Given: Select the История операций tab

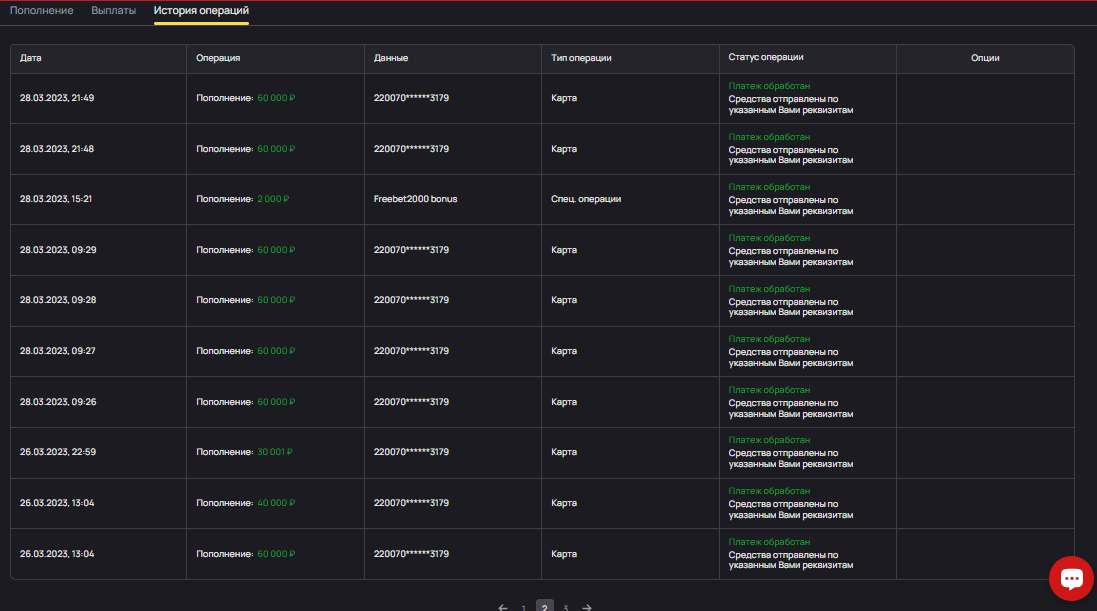Looking at the screenshot, I should (201, 10).
